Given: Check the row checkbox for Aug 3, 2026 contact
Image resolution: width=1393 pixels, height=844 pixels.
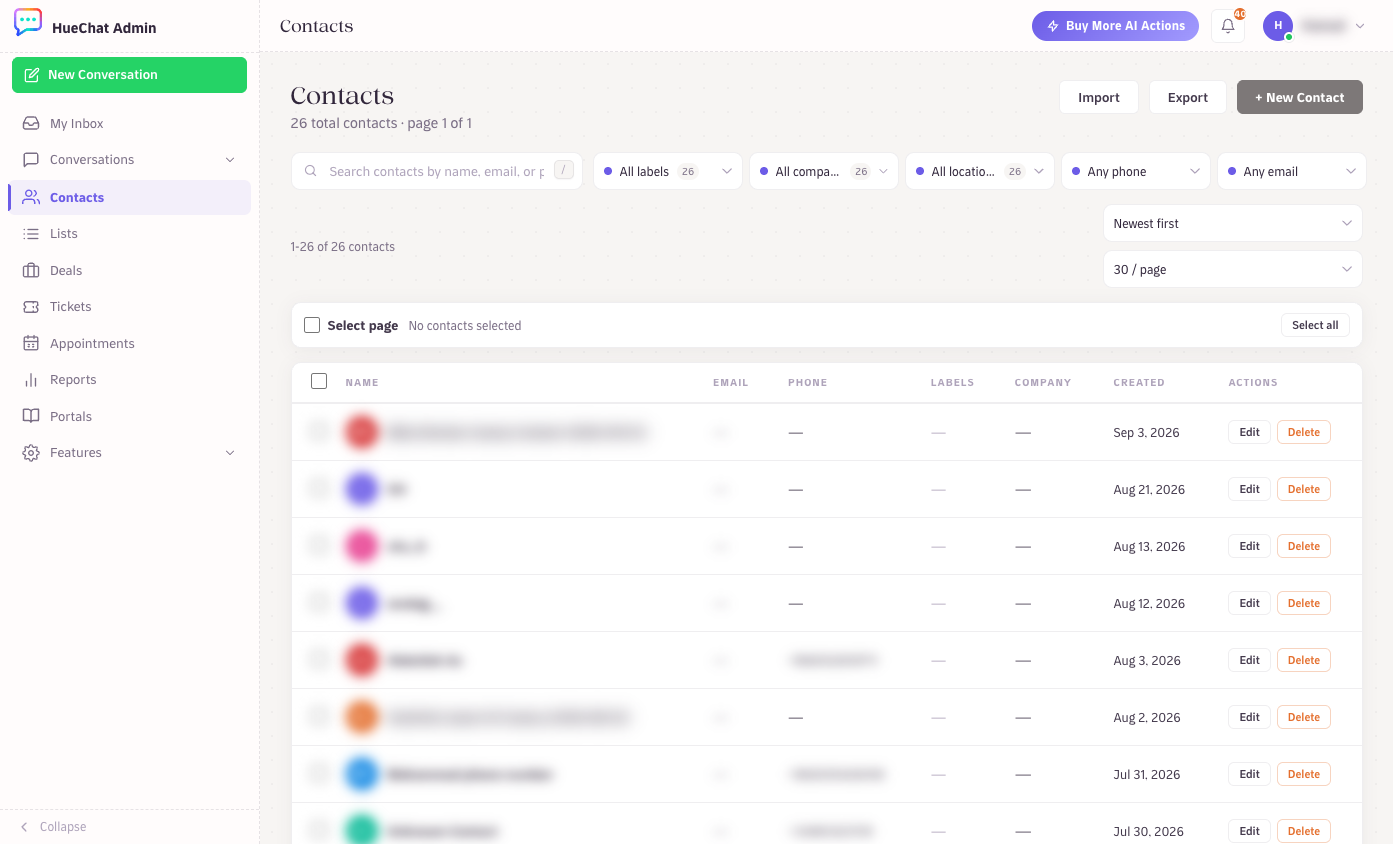Looking at the screenshot, I should click(319, 660).
